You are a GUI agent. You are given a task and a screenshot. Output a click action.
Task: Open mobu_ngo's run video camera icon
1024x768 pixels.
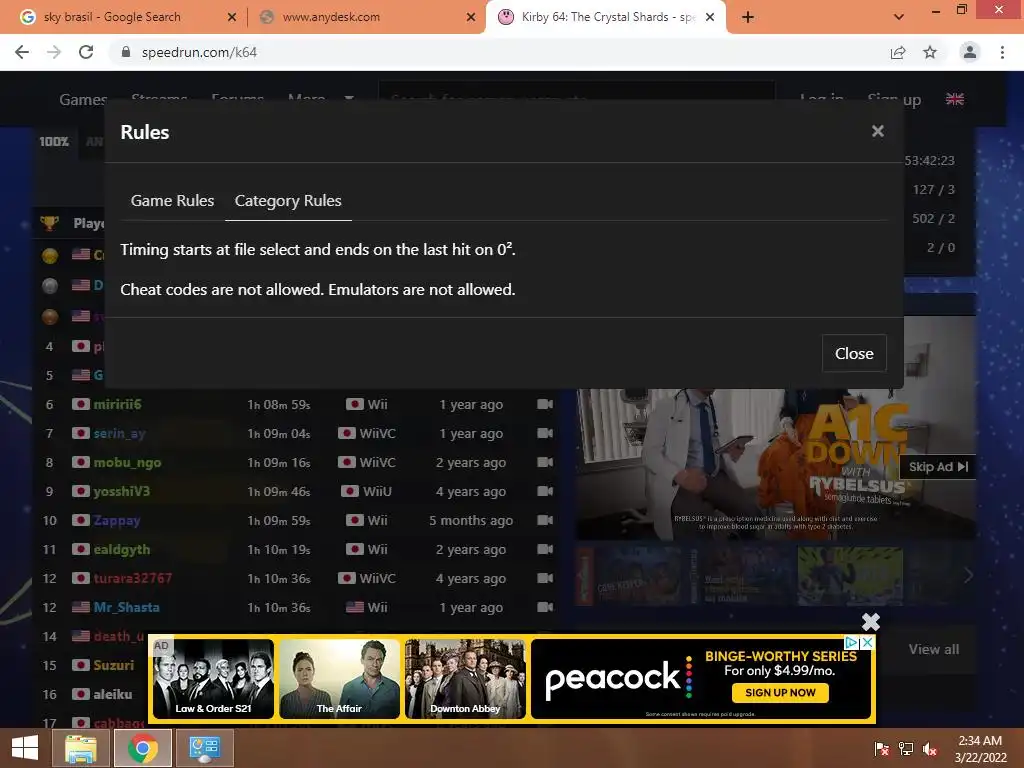(545, 462)
